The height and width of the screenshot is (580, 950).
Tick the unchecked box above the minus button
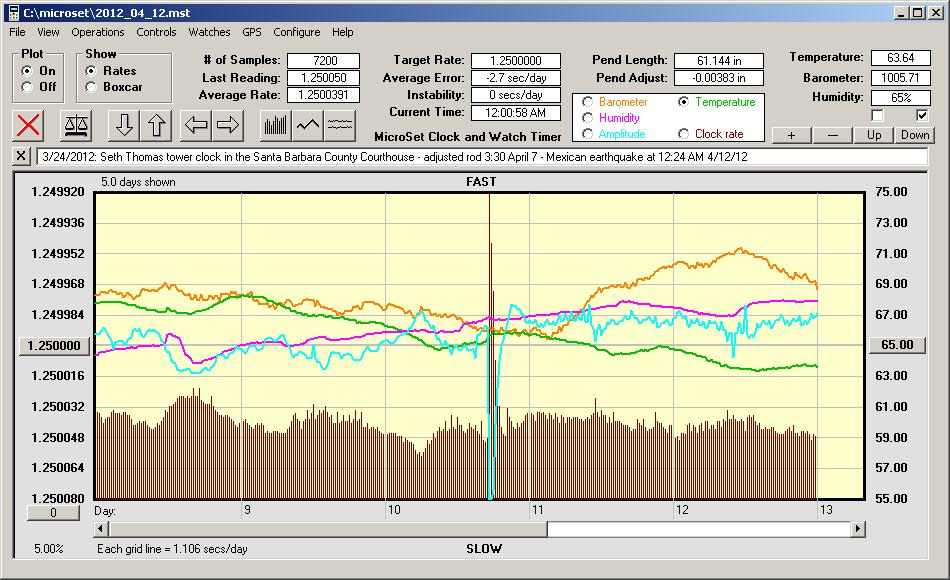(x=877, y=115)
